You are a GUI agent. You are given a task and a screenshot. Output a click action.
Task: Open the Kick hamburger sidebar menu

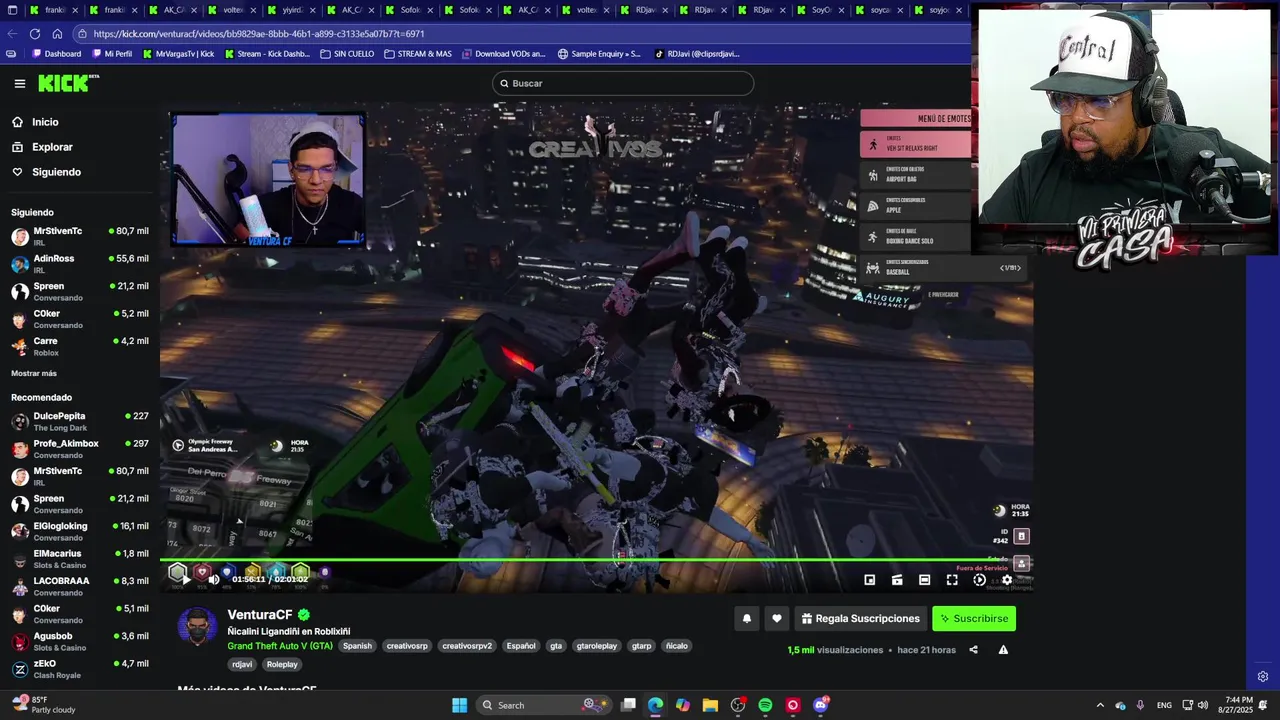pos(19,84)
